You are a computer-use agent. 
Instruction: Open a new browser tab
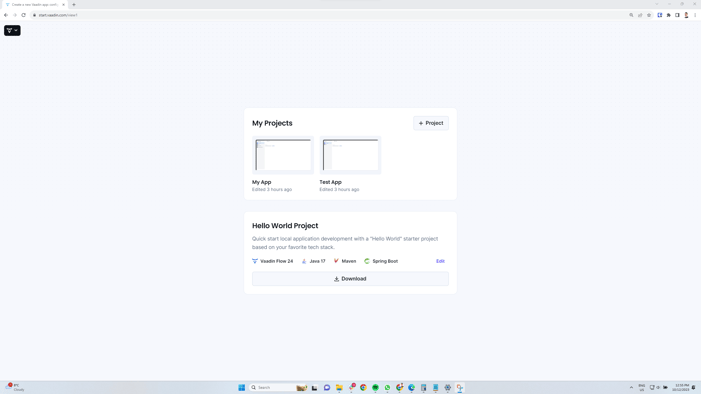point(74,4)
